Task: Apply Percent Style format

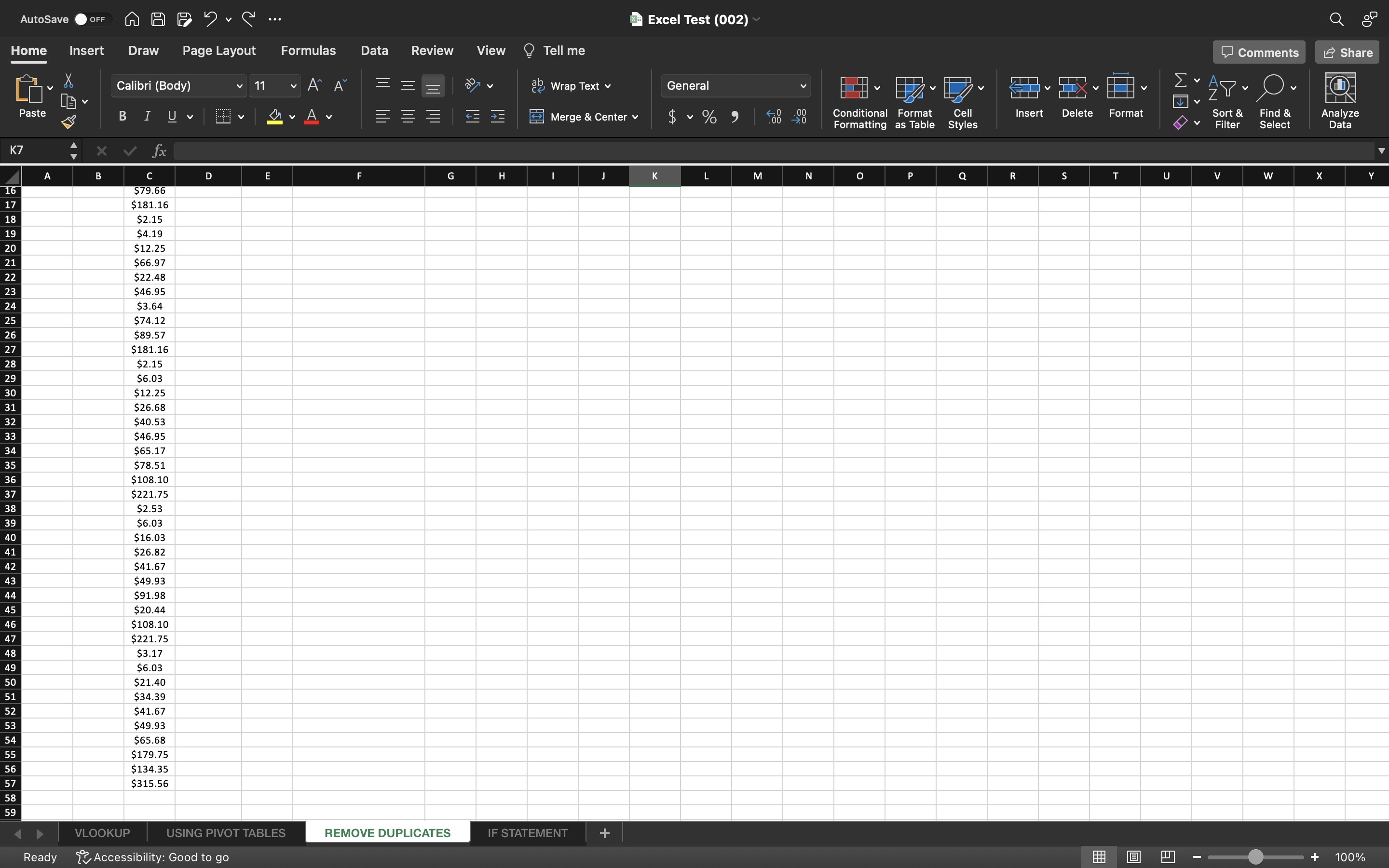Action: tap(709, 117)
